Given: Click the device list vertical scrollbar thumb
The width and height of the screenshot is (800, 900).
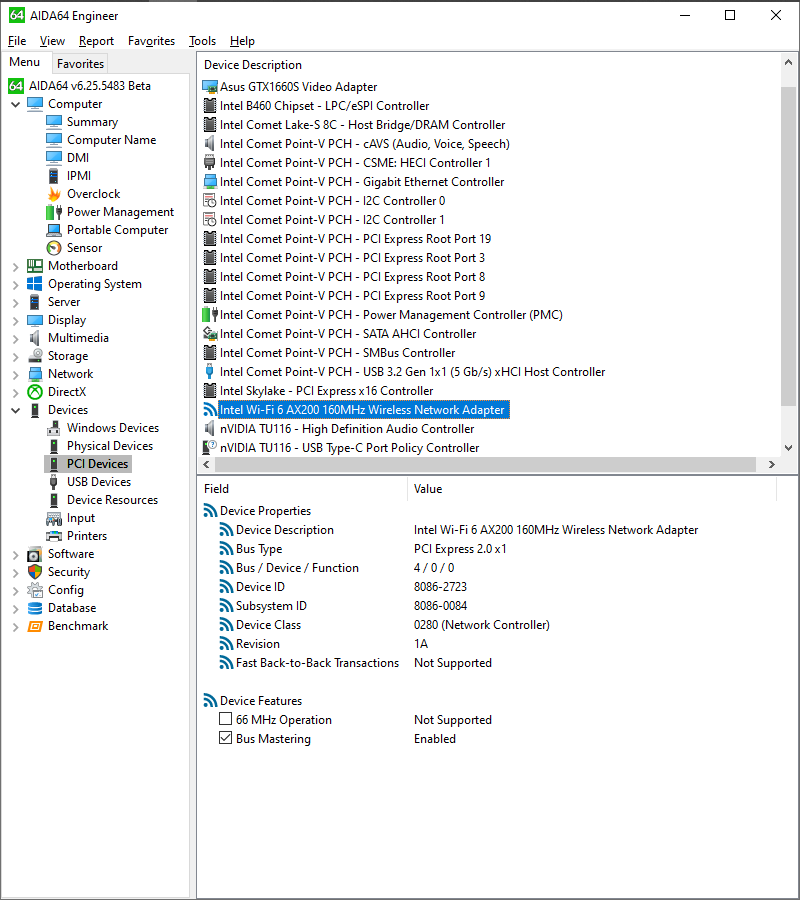Looking at the screenshot, I should point(788,246).
